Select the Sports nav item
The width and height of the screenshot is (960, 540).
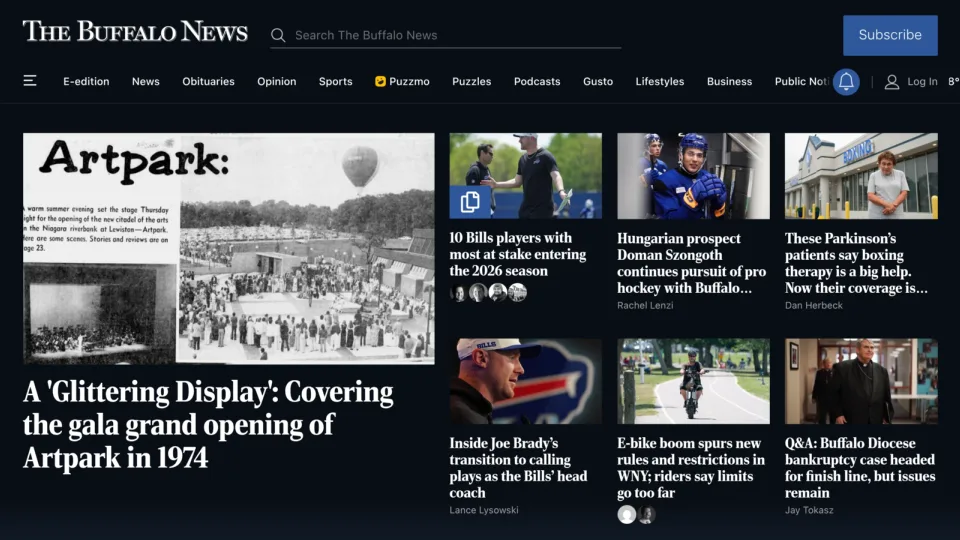336,81
